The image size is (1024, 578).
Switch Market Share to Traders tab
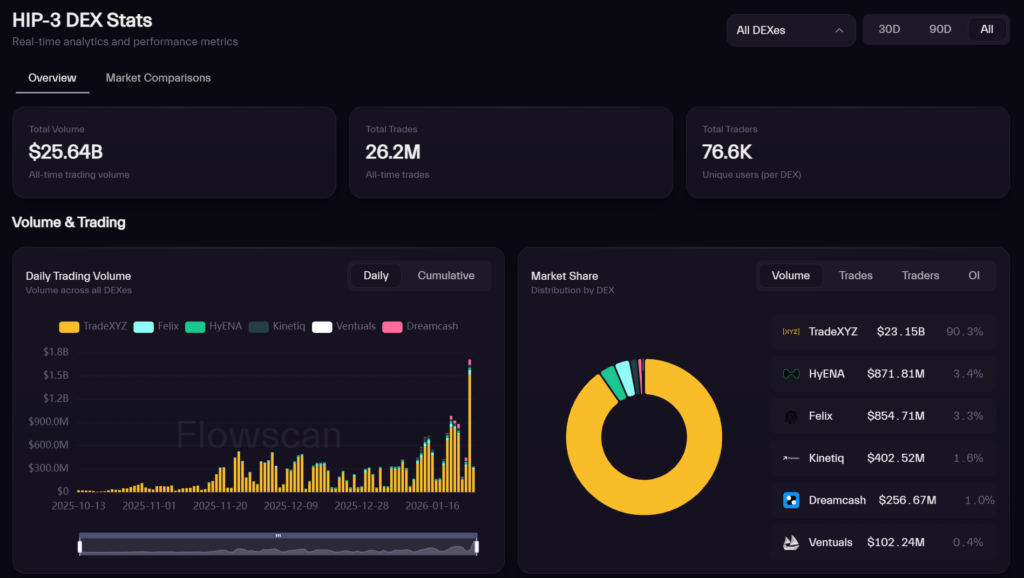coord(920,276)
